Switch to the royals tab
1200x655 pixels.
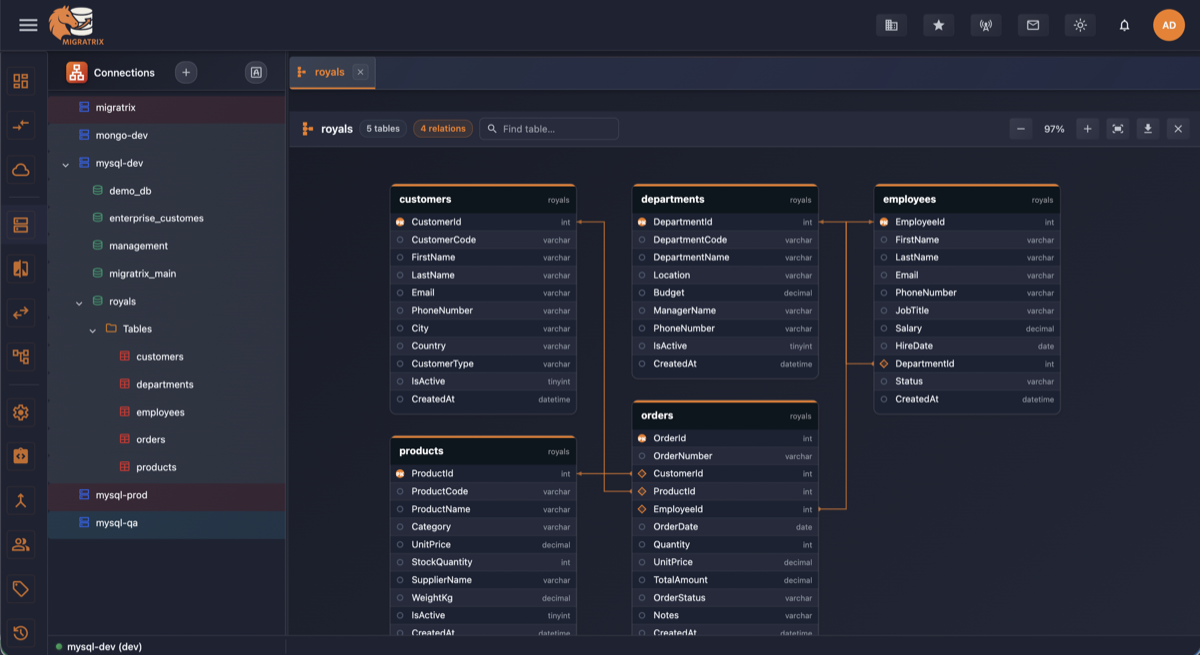coord(330,71)
